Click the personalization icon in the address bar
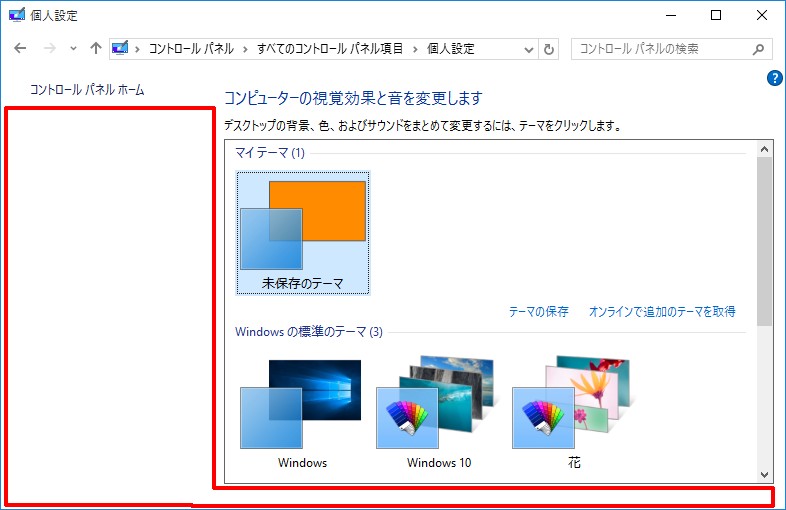 click(120, 48)
